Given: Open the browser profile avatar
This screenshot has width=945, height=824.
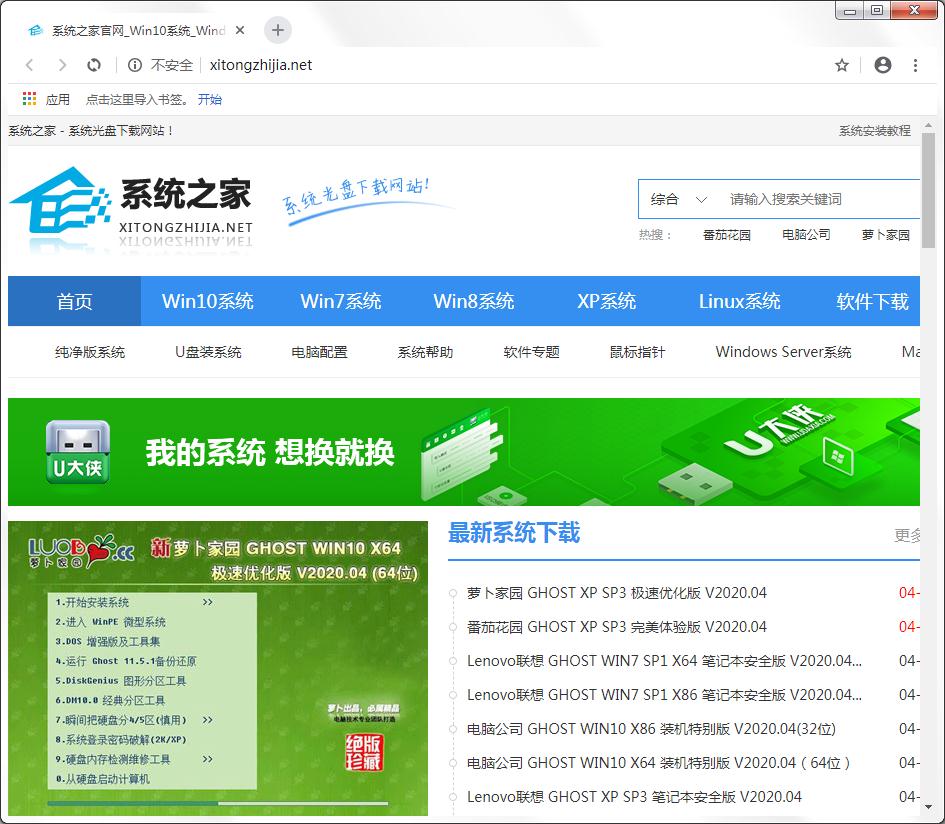Looking at the screenshot, I should pos(882,64).
